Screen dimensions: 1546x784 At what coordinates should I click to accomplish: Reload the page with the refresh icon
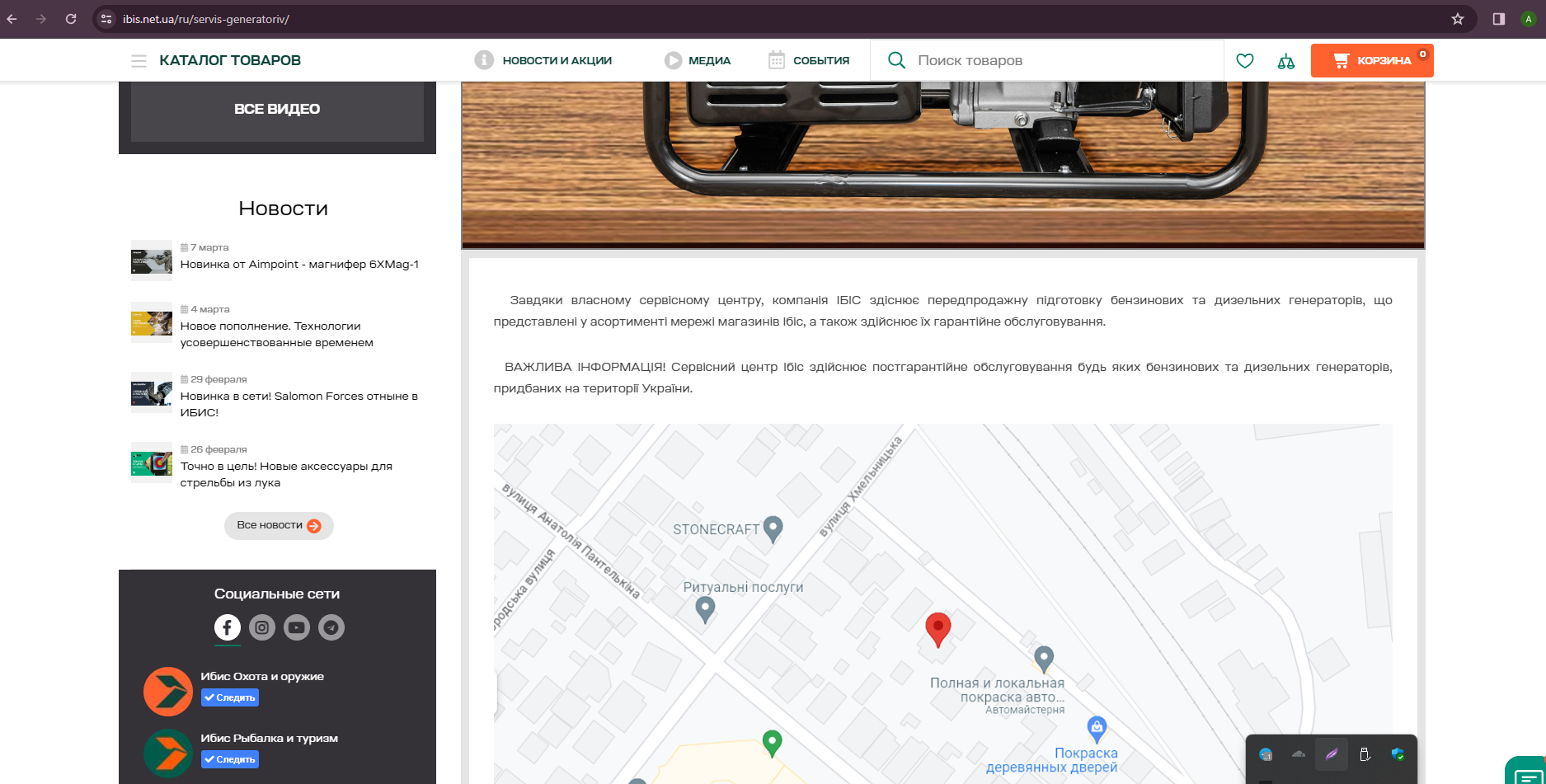click(x=71, y=19)
